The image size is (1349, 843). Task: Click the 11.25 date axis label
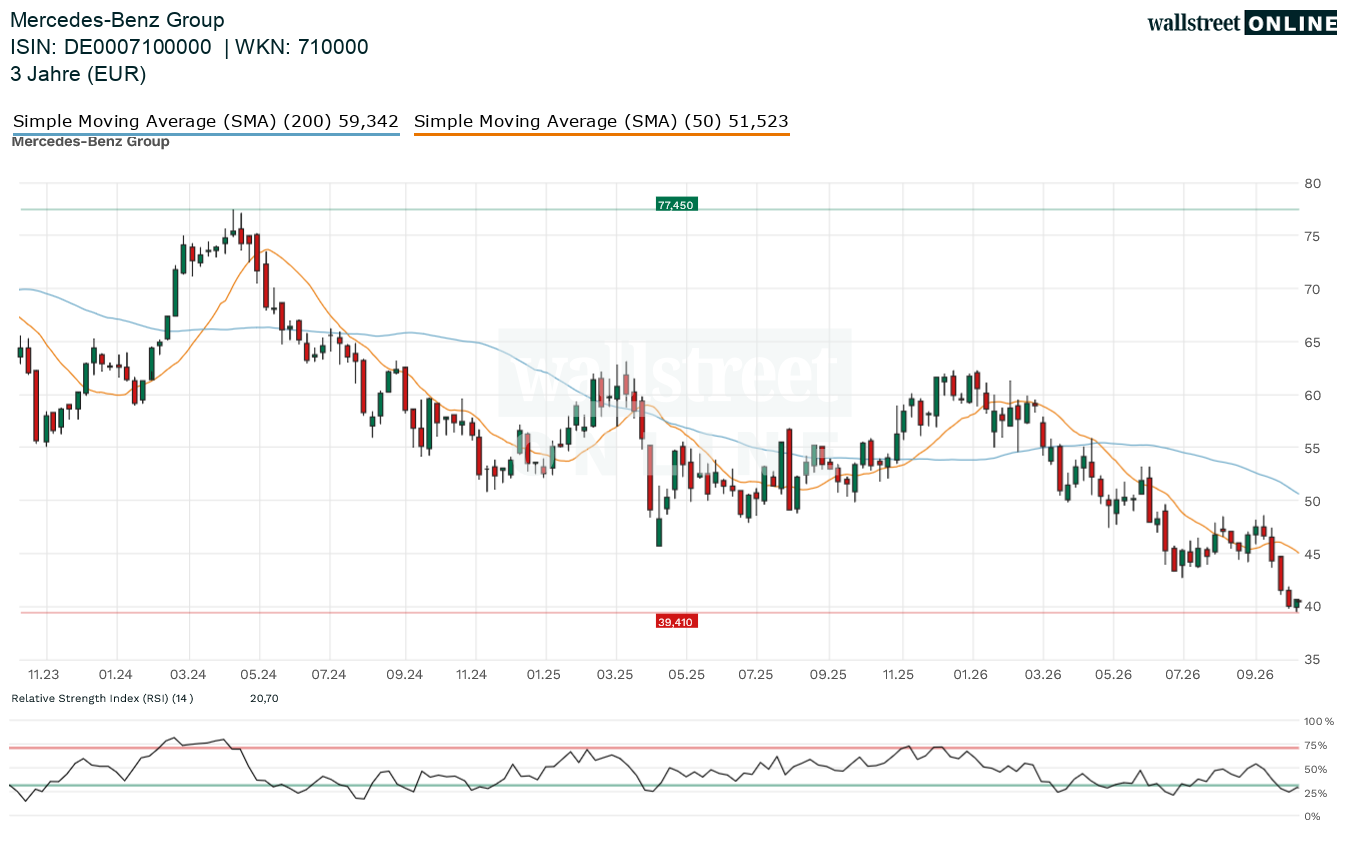[898, 675]
